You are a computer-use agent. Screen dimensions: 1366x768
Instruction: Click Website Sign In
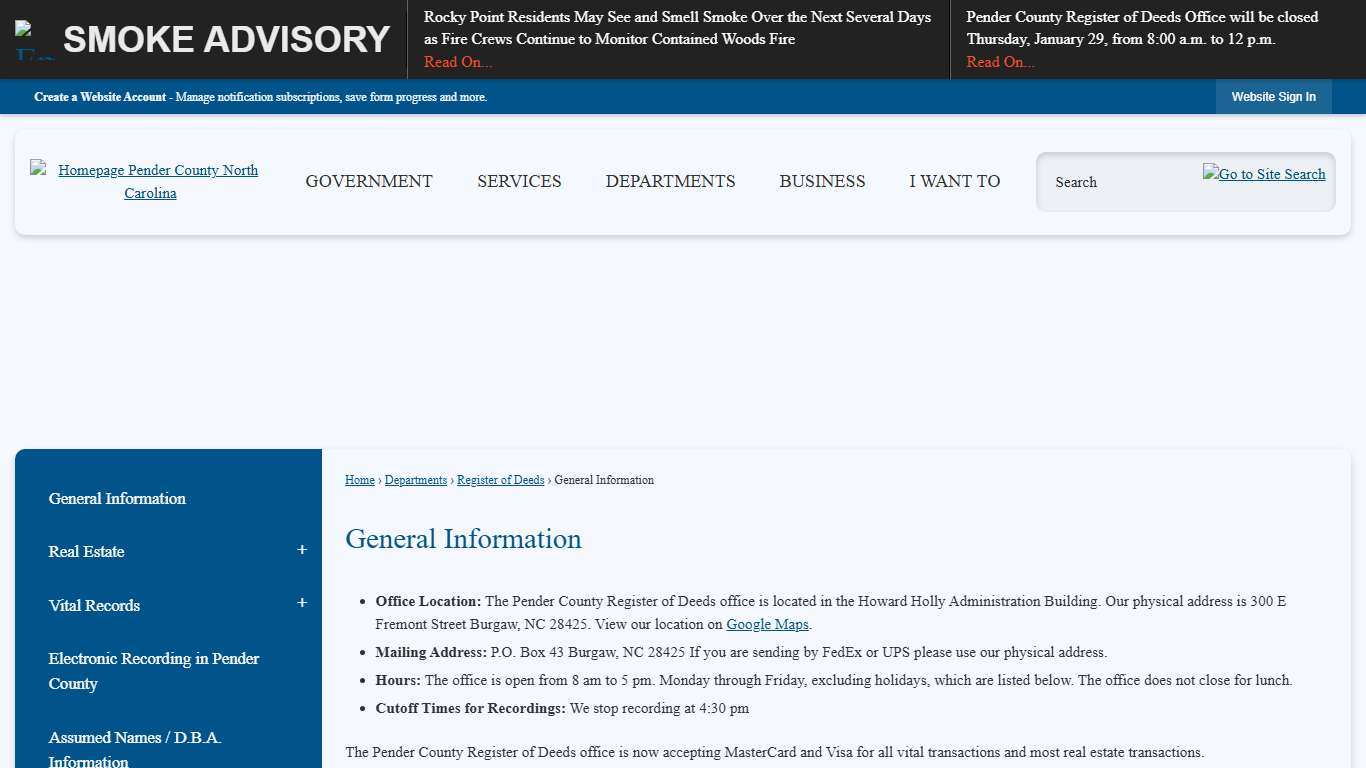click(1273, 97)
